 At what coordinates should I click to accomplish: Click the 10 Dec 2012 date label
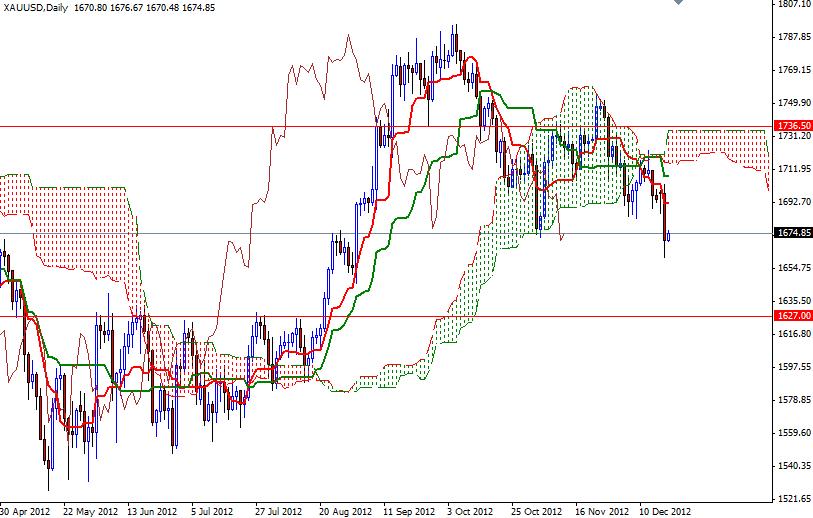click(665, 511)
